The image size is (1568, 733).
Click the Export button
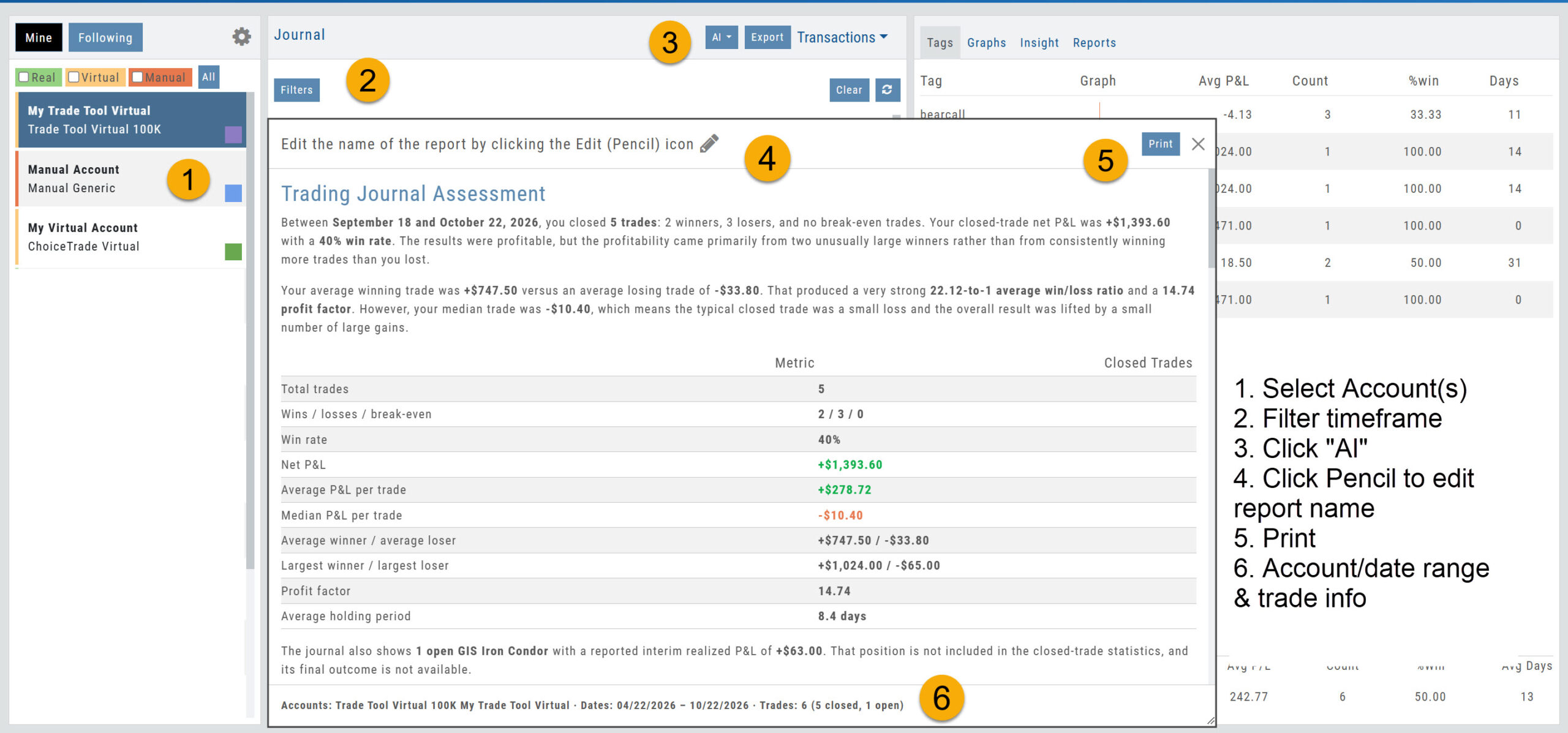pyautogui.click(x=767, y=37)
